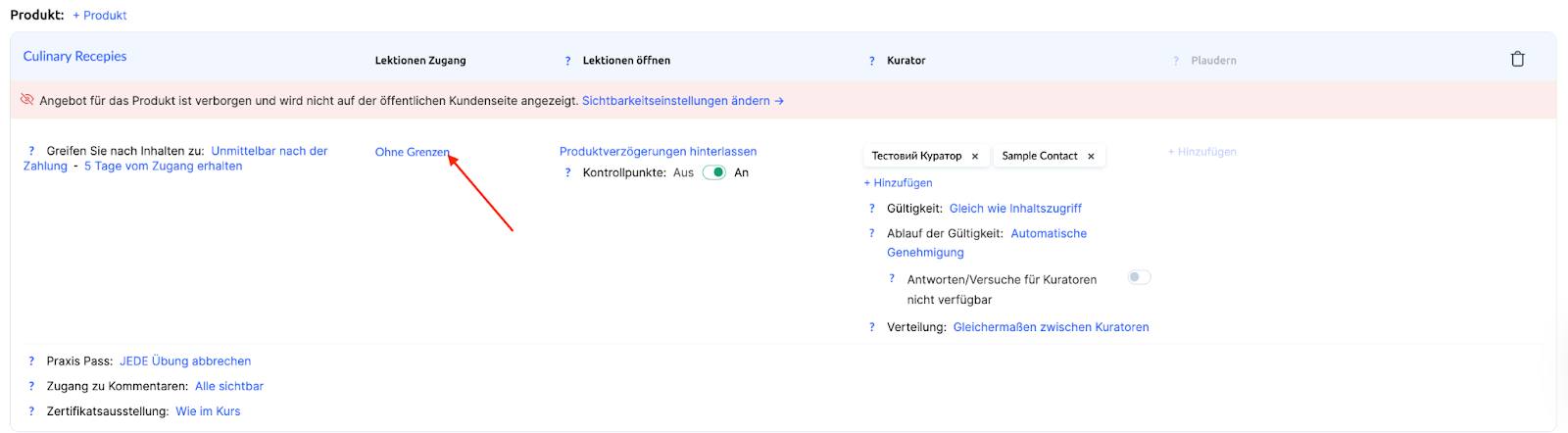Toggle Antworten/Versuche für Kuratoren switch
The height and width of the screenshot is (433, 1568).
tap(1138, 277)
